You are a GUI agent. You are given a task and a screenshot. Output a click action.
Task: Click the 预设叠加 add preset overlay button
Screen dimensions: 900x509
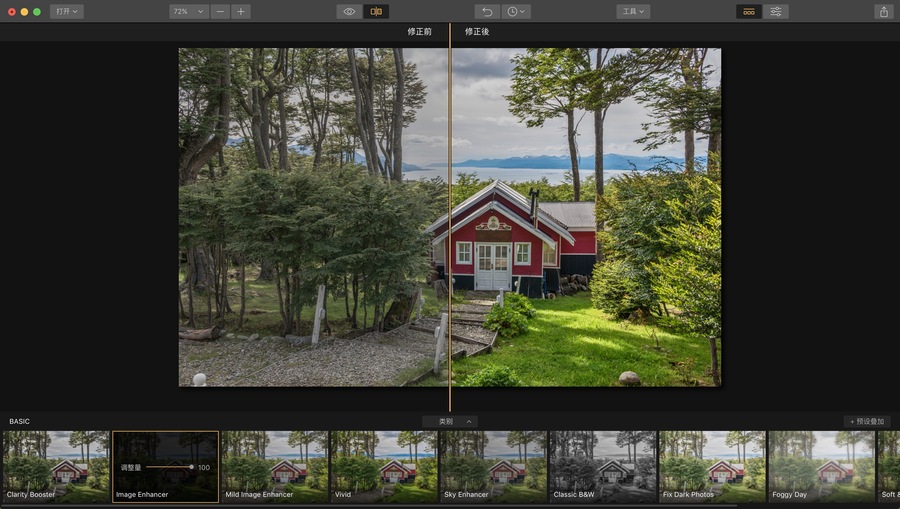pyautogui.click(x=867, y=421)
